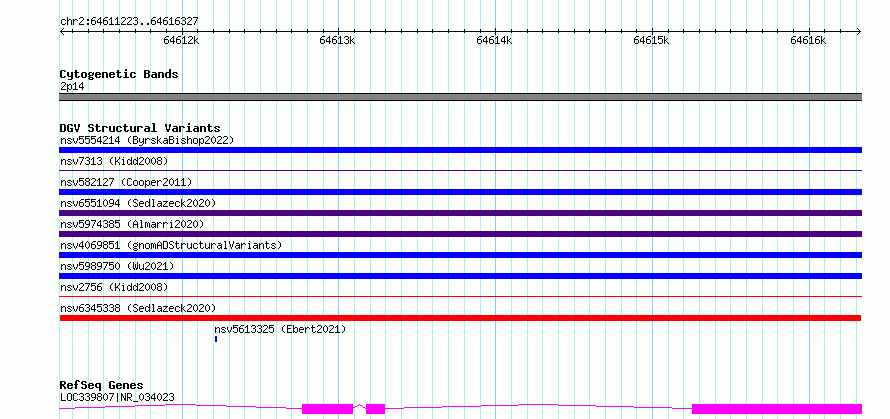
Task: Click the blue bar of nsv5554214
Action: pyautogui.click(x=461, y=150)
